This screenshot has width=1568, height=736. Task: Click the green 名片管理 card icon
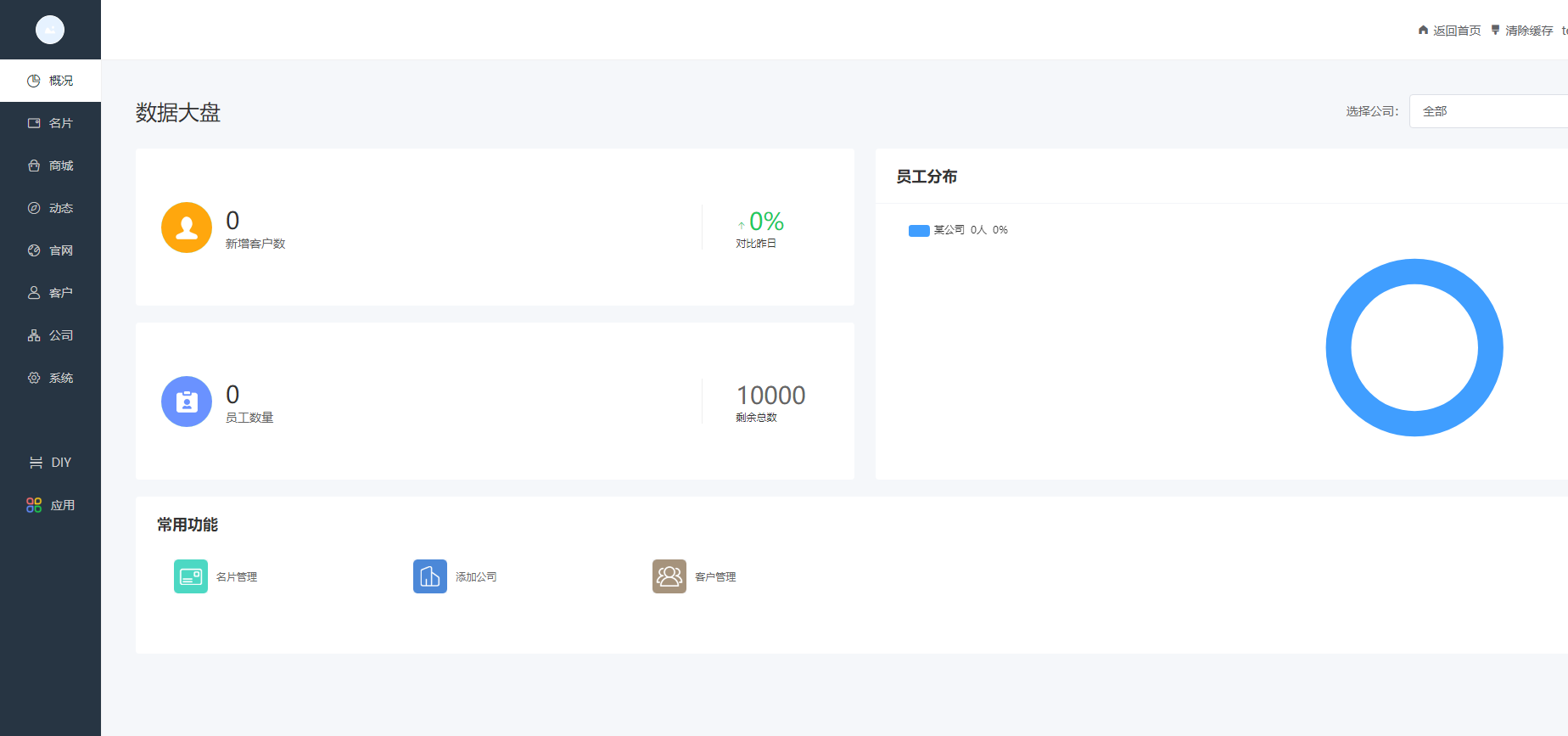(x=191, y=576)
